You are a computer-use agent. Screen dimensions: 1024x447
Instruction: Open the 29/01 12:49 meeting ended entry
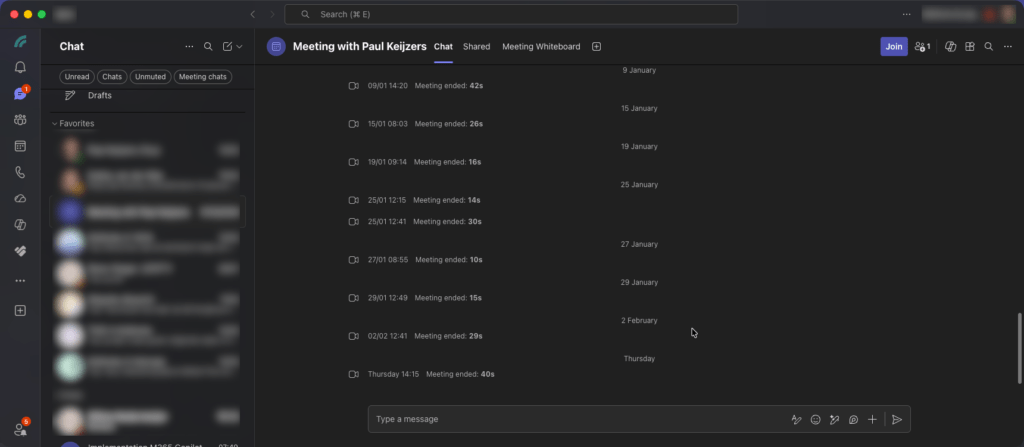(415, 297)
